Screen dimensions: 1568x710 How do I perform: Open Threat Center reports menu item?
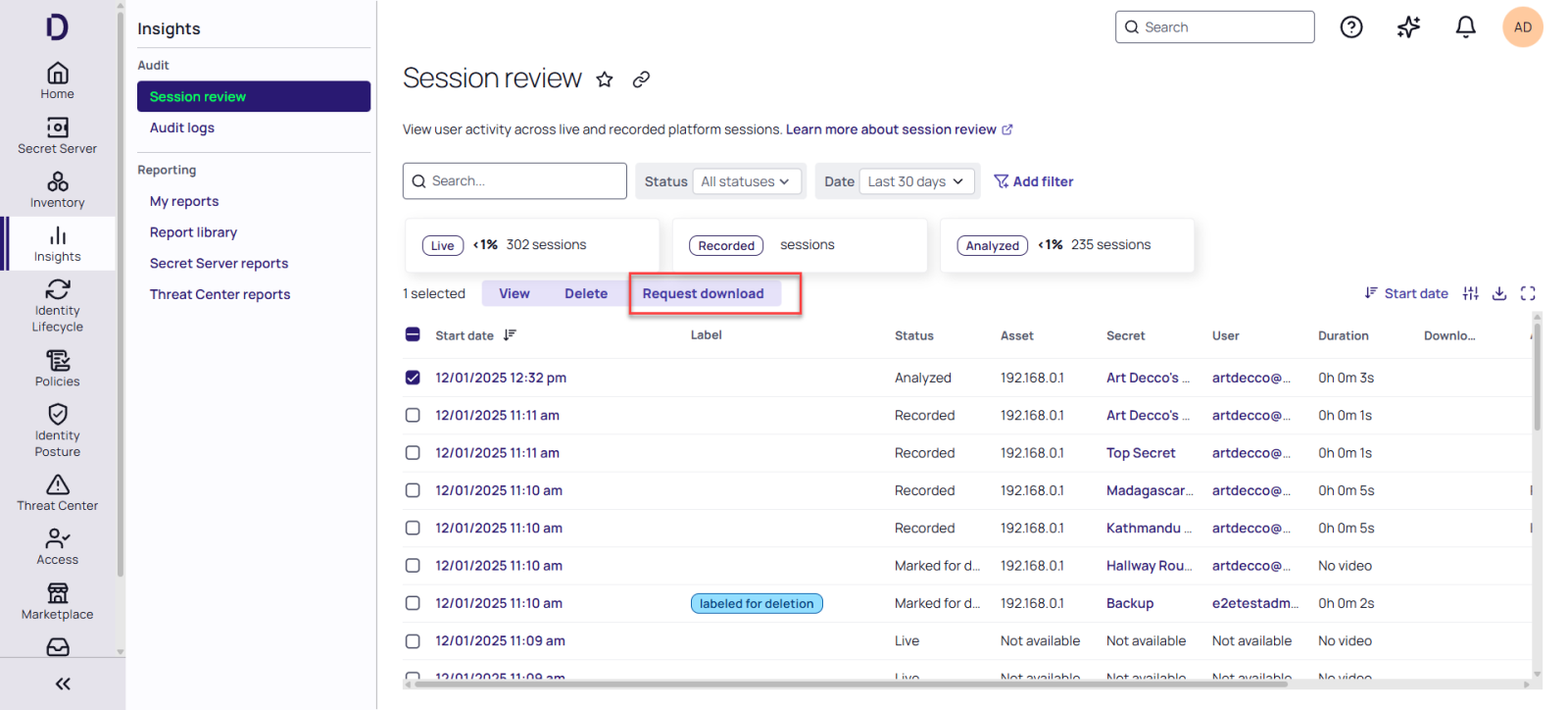tap(220, 294)
